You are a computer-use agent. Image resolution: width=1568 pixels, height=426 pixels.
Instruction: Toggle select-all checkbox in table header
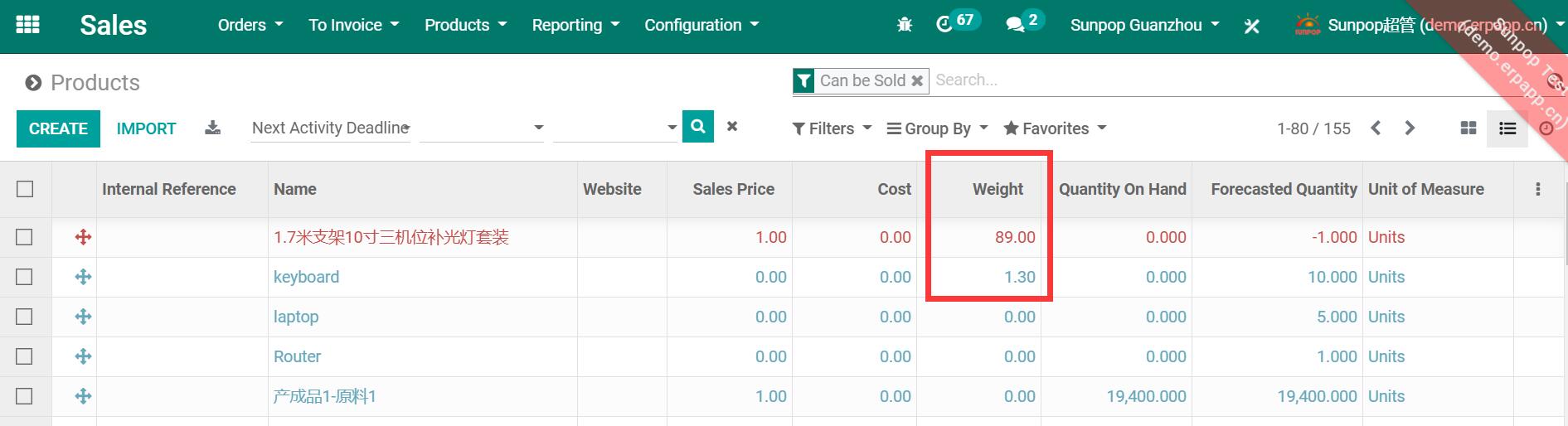pyautogui.click(x=25, y=189)
